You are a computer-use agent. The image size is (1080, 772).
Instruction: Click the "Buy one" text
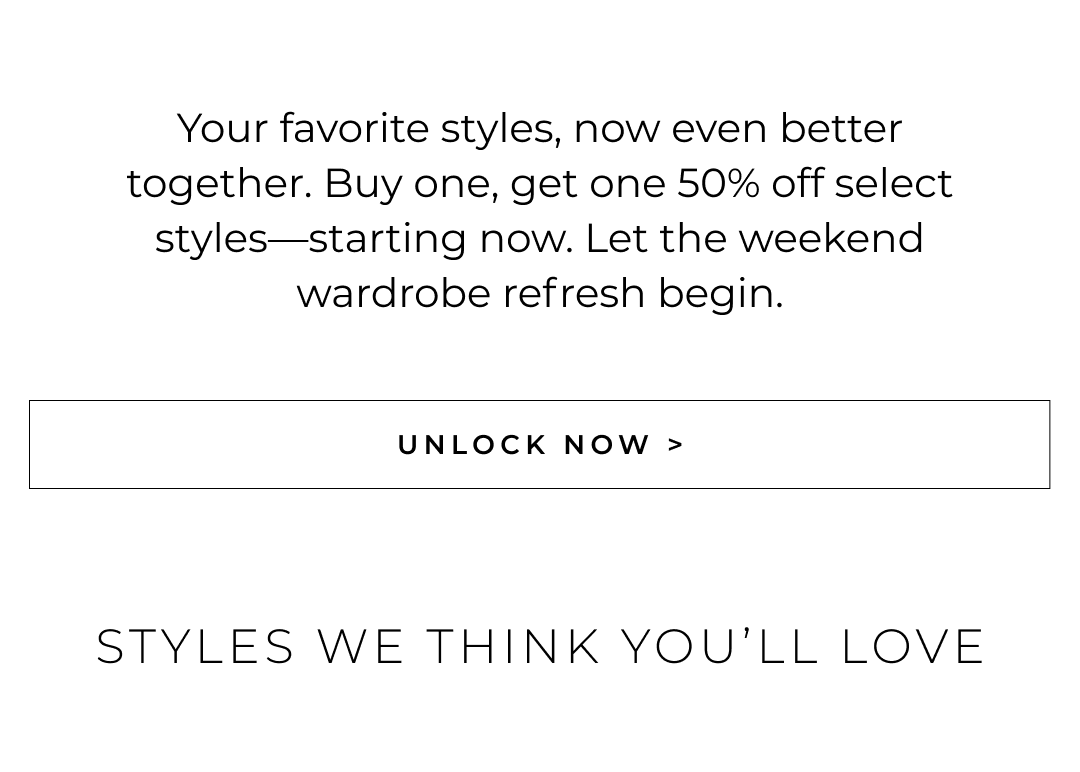tap(411, 184)
